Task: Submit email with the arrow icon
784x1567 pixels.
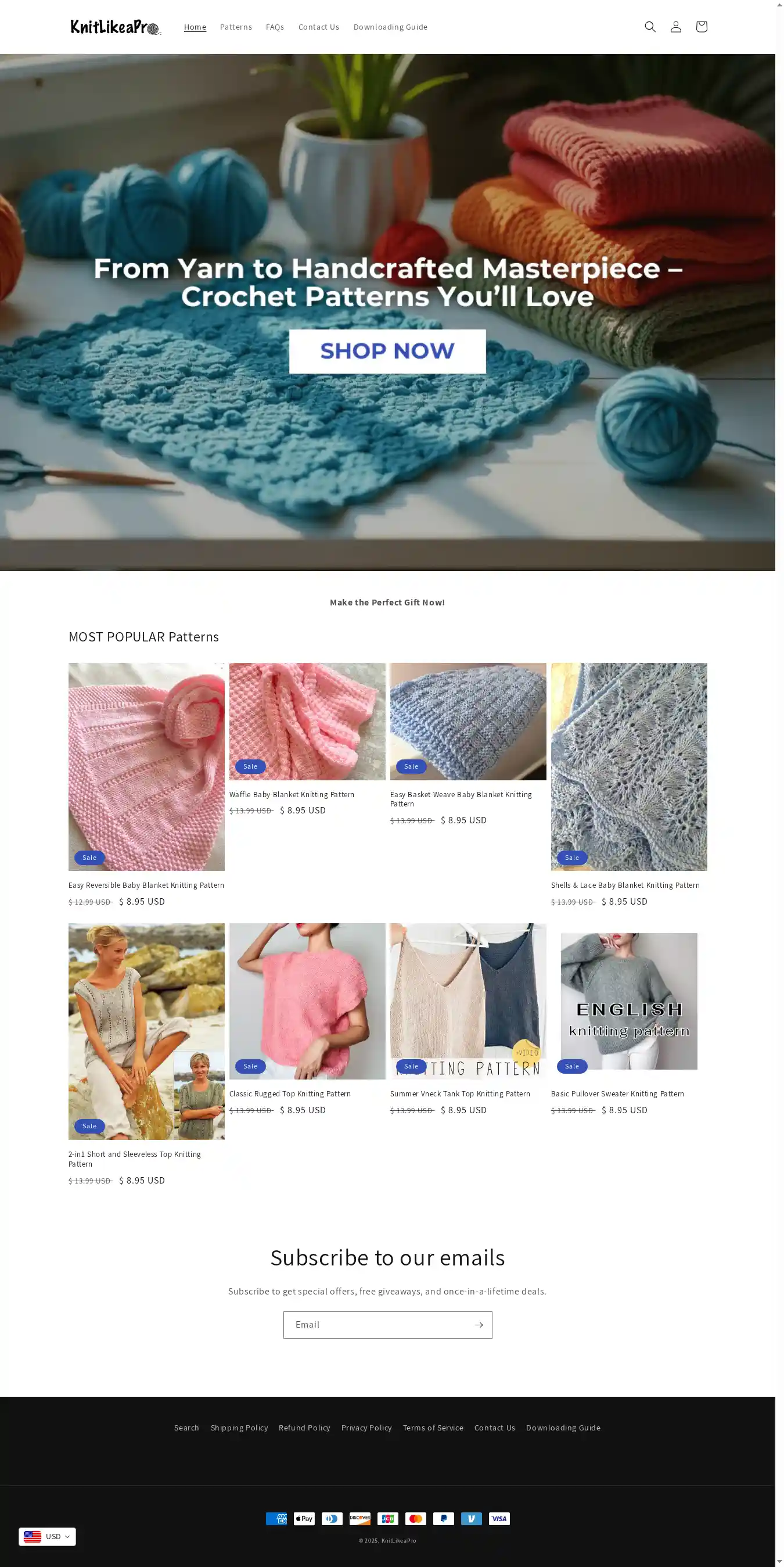Action: [479, 1324]
